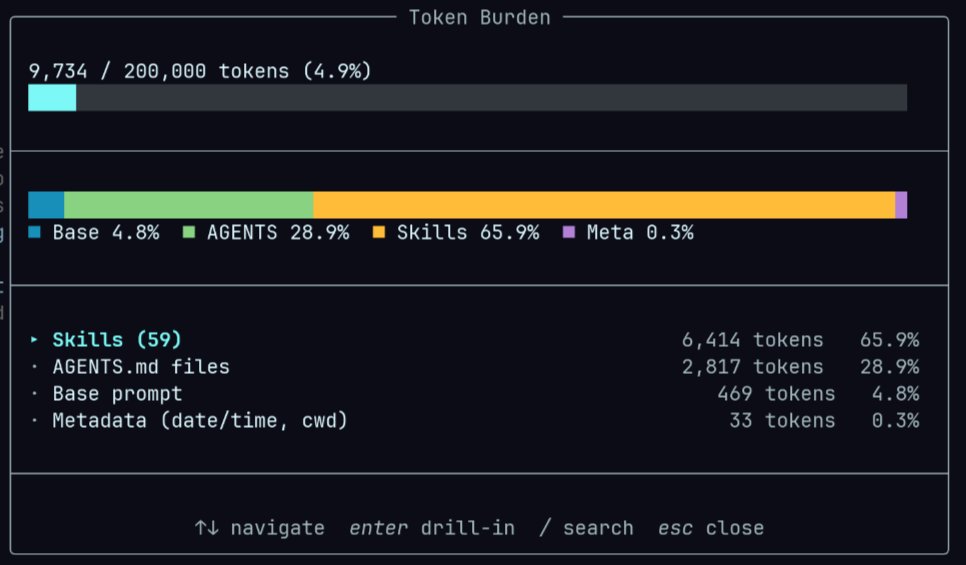Click the green AGENTS legend swatch
The width and height of the screenshot is (966, 565).
coord(189,232)
